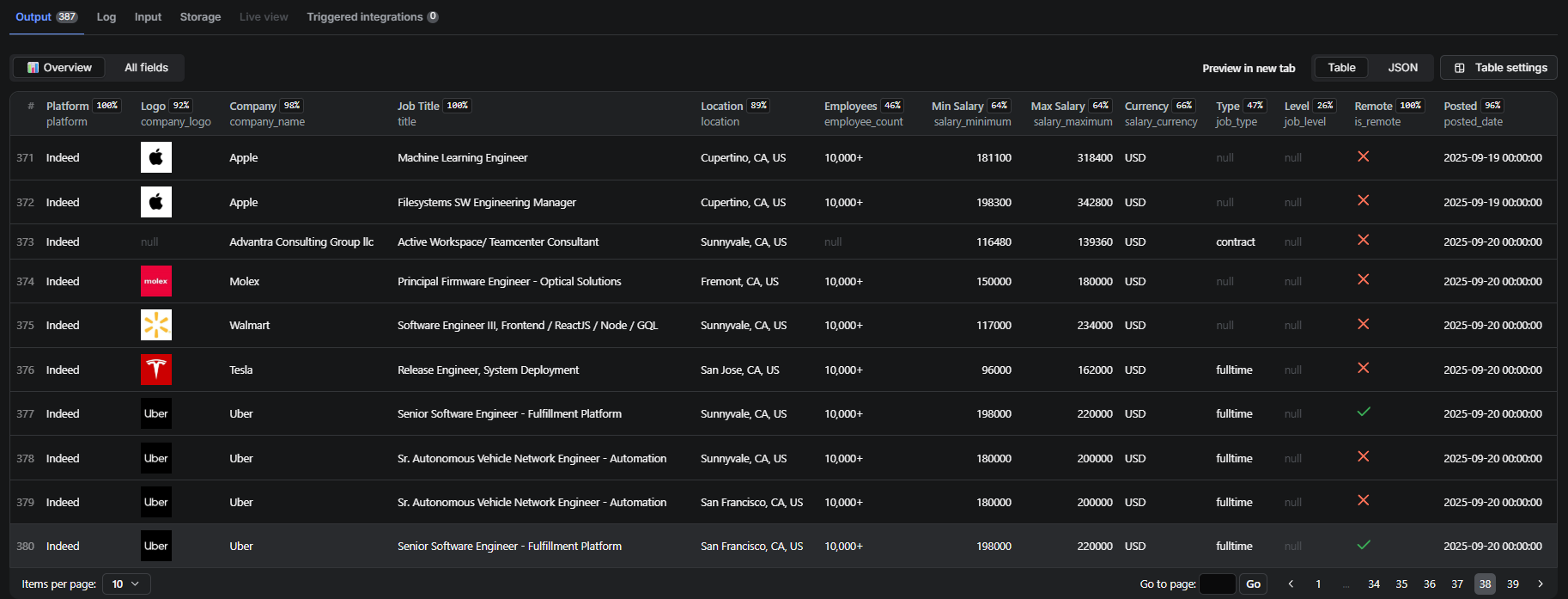Click the remote X icon for Molex row

1363,279
